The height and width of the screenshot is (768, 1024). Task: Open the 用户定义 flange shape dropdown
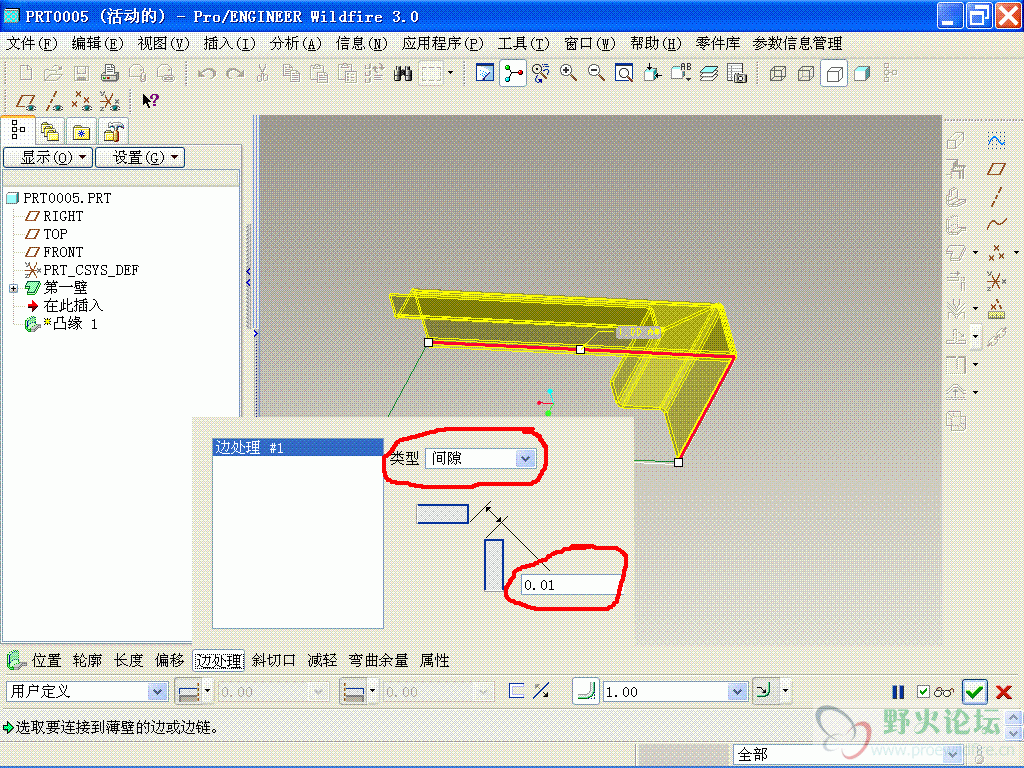[x=157, y=692]
